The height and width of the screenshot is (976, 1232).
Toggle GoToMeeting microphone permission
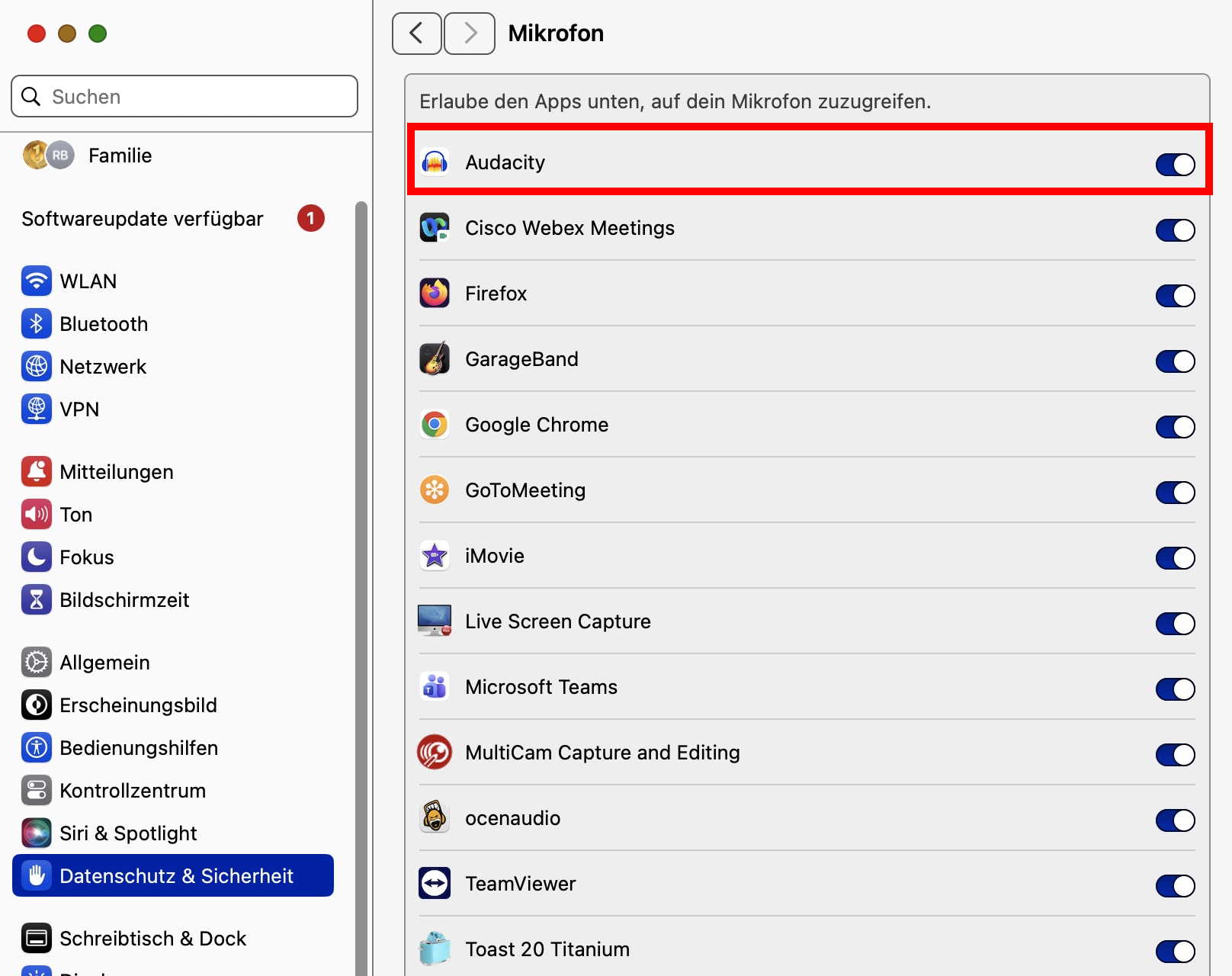point(1175,492)
